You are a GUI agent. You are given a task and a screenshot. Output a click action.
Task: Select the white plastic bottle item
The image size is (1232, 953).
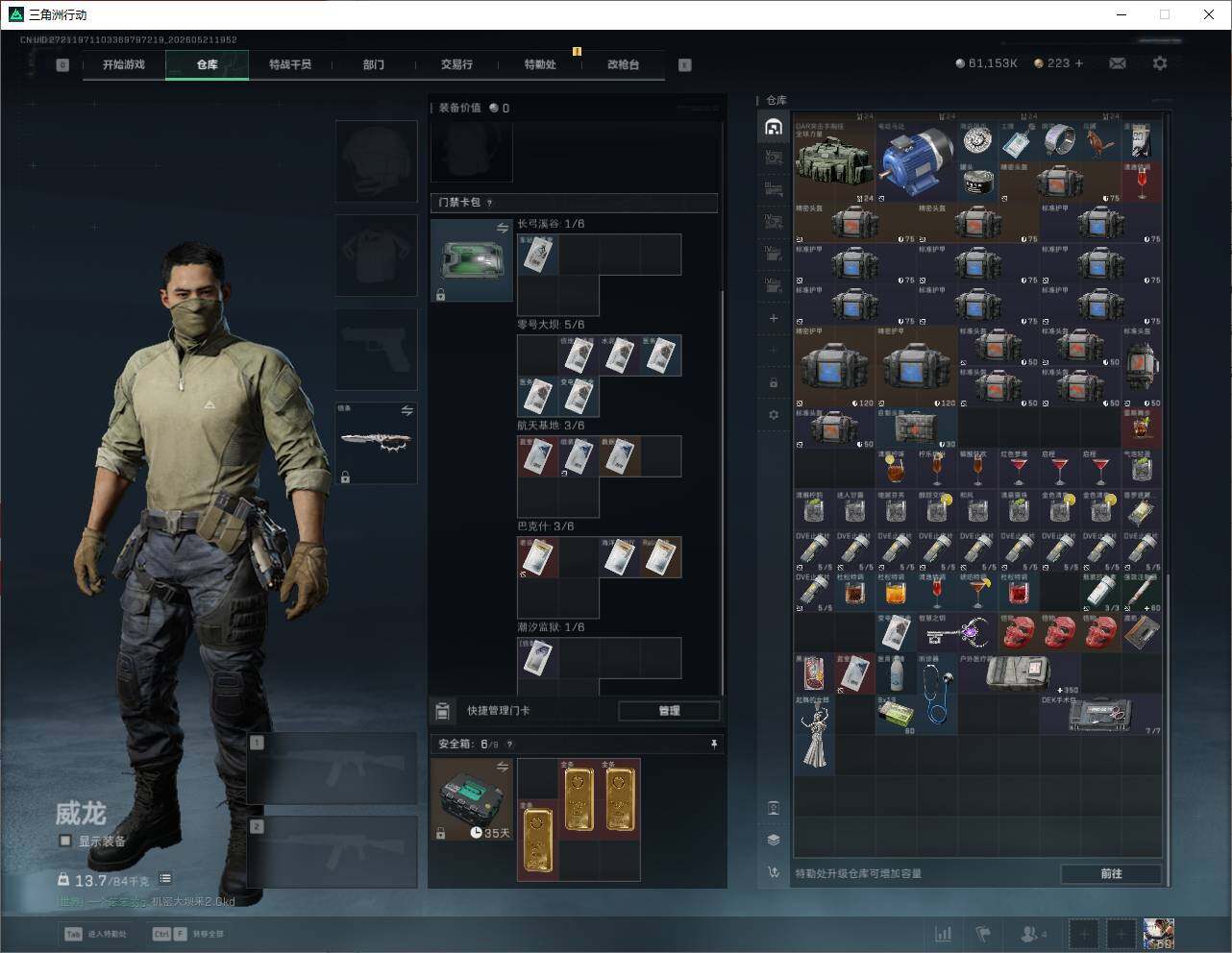897,674
